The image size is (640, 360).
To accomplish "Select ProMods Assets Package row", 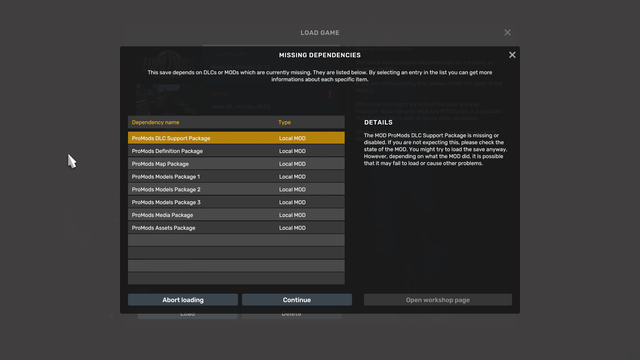I will 236,228.
